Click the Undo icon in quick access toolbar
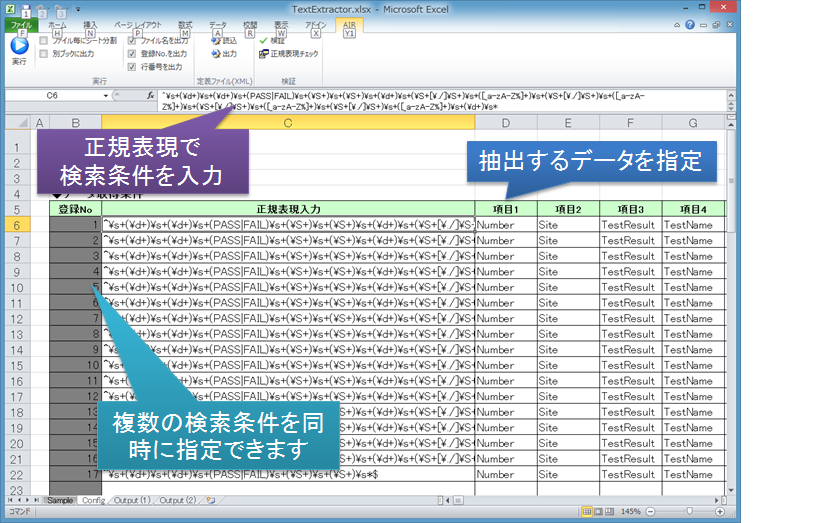This screenshot has width=819, height=523. [x=43, y=9]
